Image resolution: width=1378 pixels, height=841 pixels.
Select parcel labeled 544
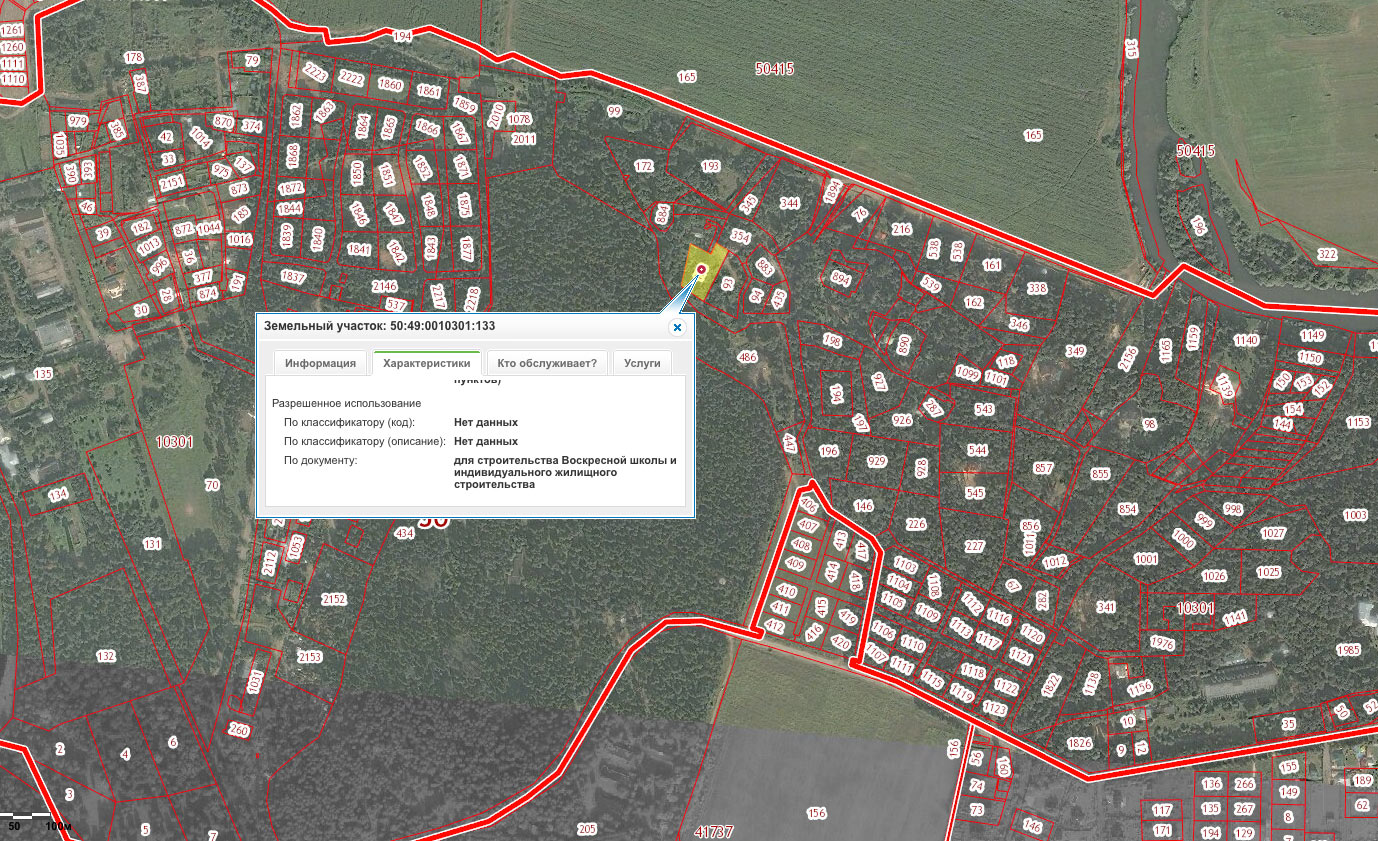[976, 450]
